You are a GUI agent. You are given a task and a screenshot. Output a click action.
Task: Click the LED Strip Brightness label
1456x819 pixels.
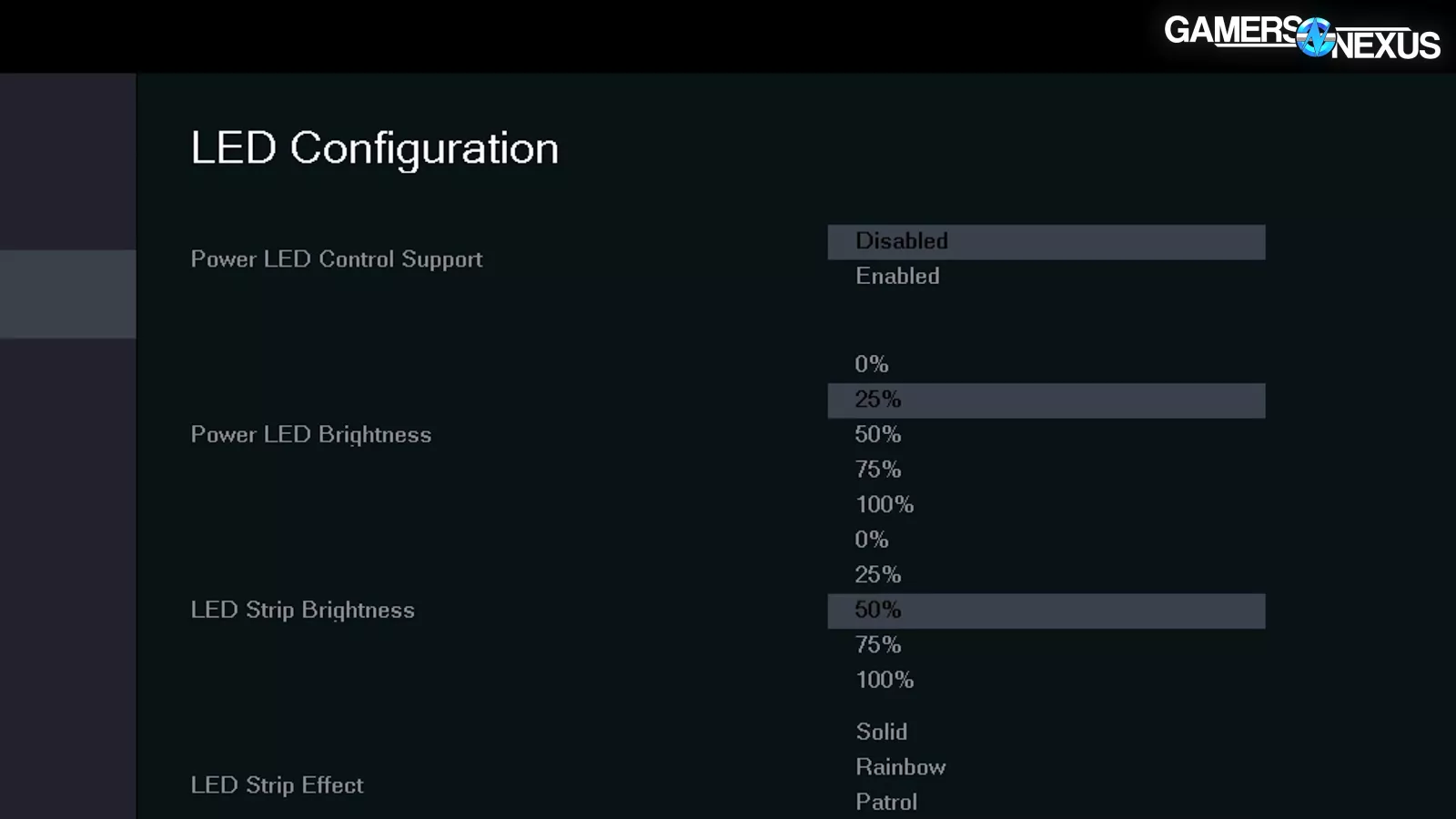[302, 611]
